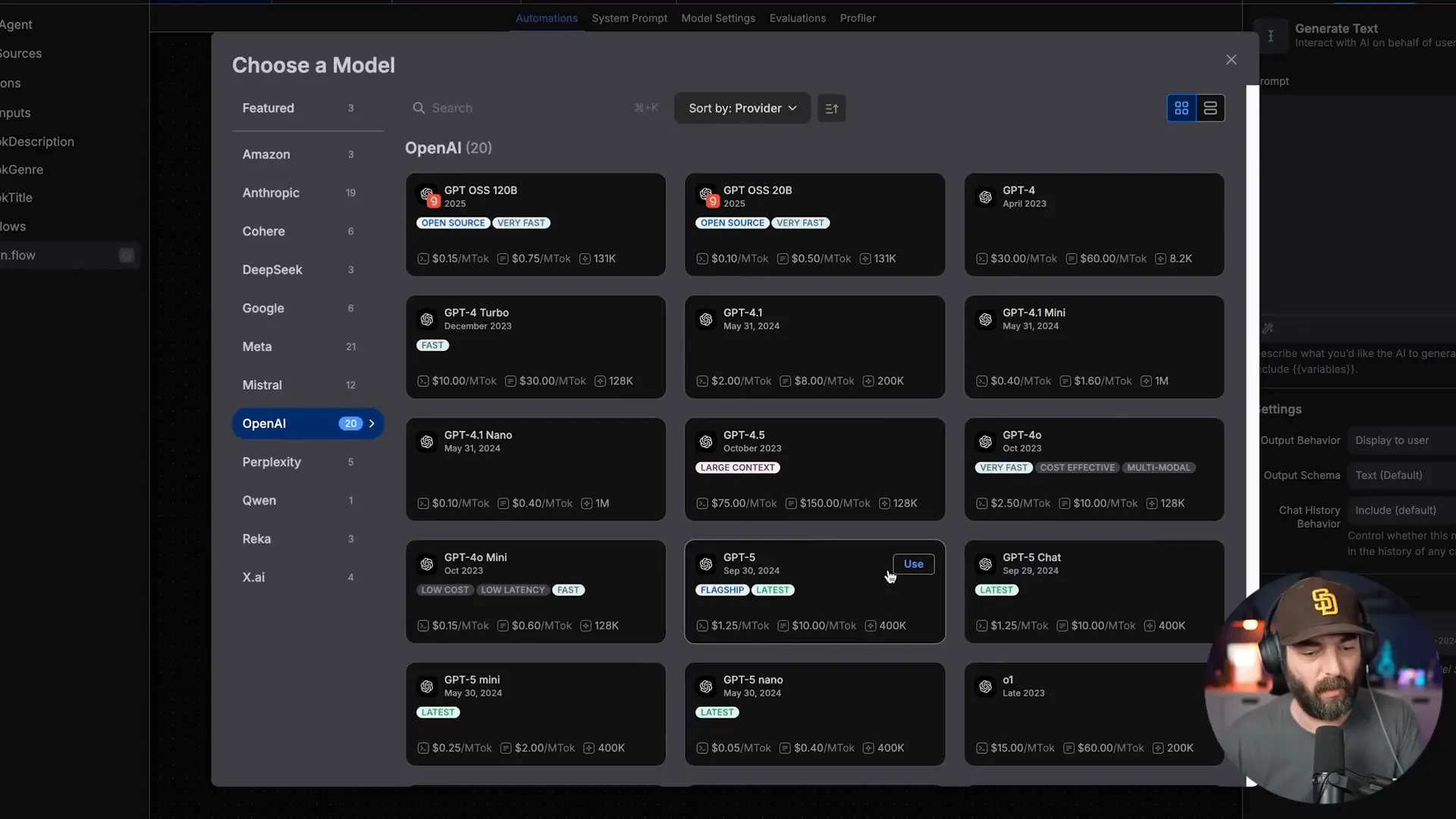Screen dimensions: 1456x819
Task: Click the input token price icon on GPT-5
Action: coord(701,626)
